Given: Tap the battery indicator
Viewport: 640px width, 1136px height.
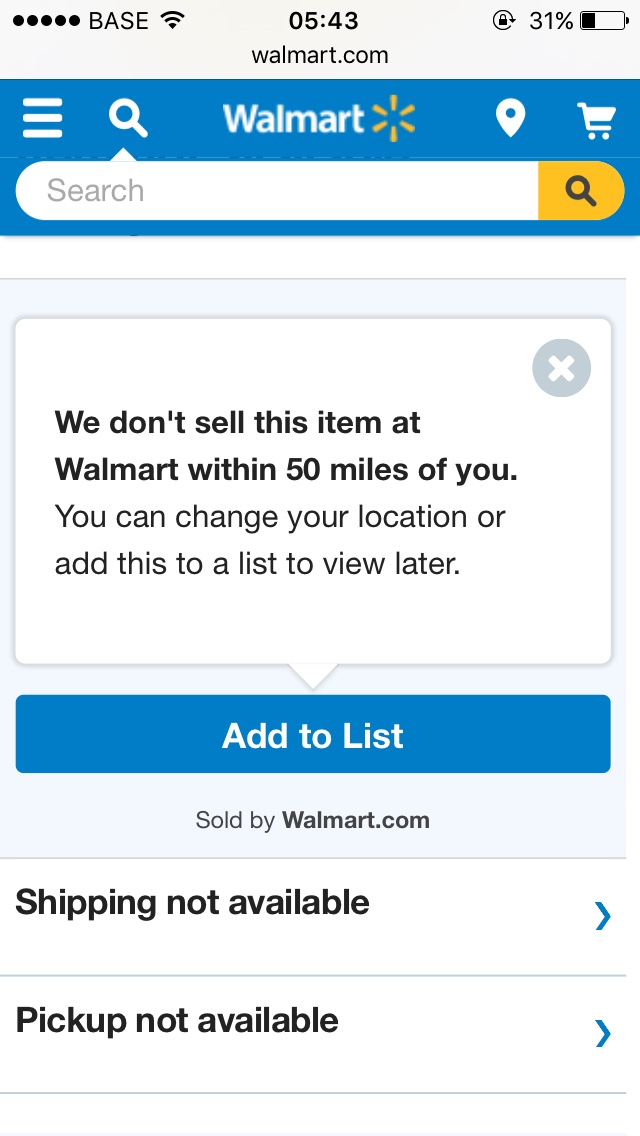Looking at the screenshot, I should [604, 21].
